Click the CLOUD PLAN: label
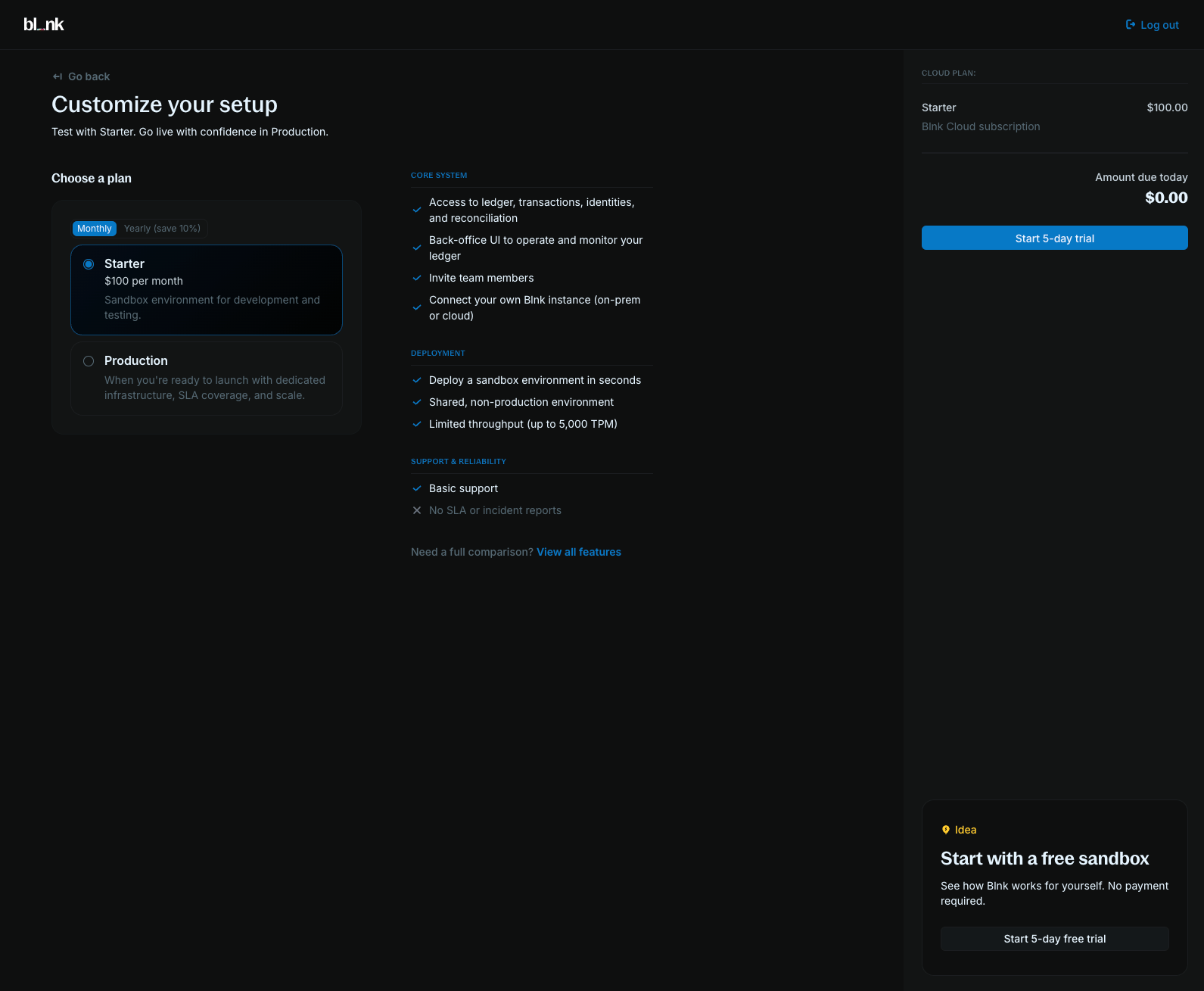 pos(949,73)
